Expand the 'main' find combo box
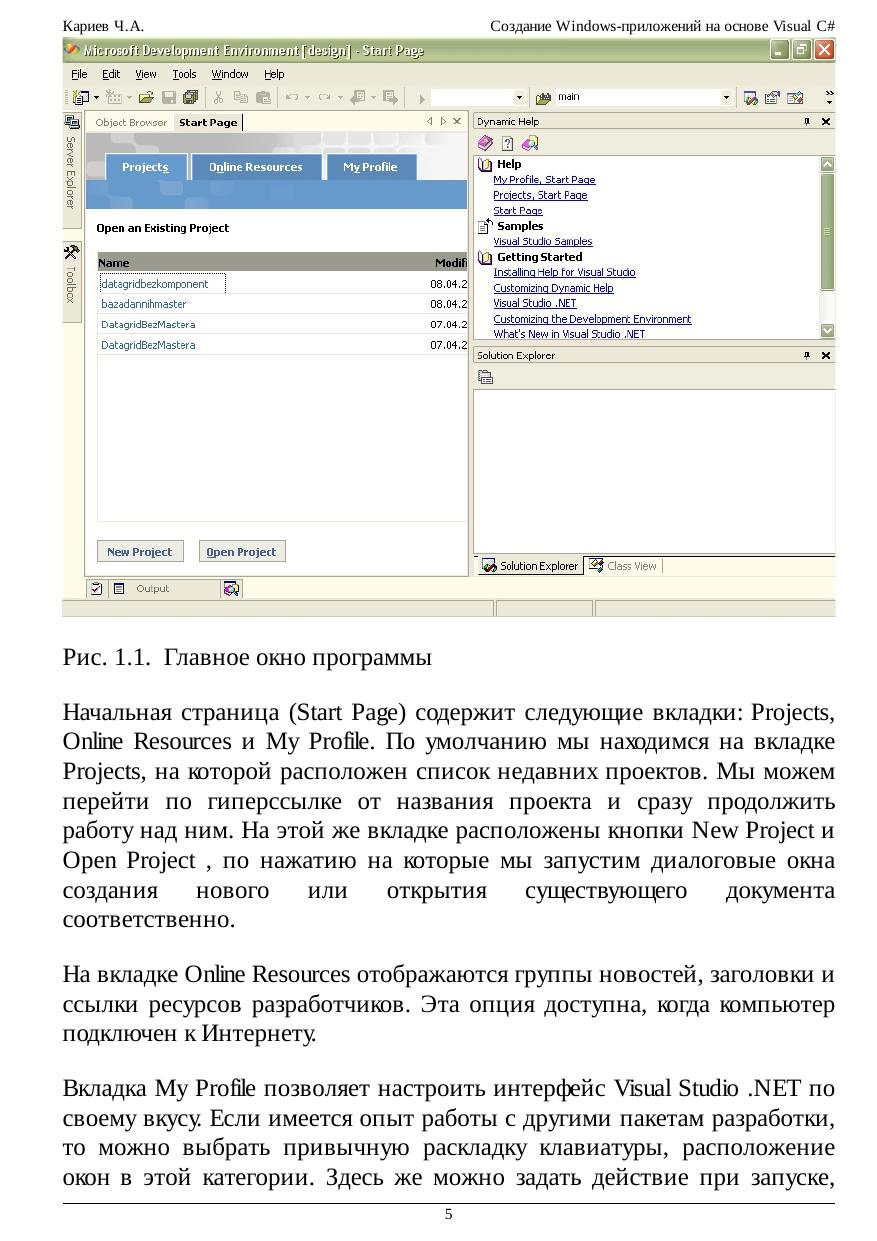The image size is (877, 1241). click(726, 98)
